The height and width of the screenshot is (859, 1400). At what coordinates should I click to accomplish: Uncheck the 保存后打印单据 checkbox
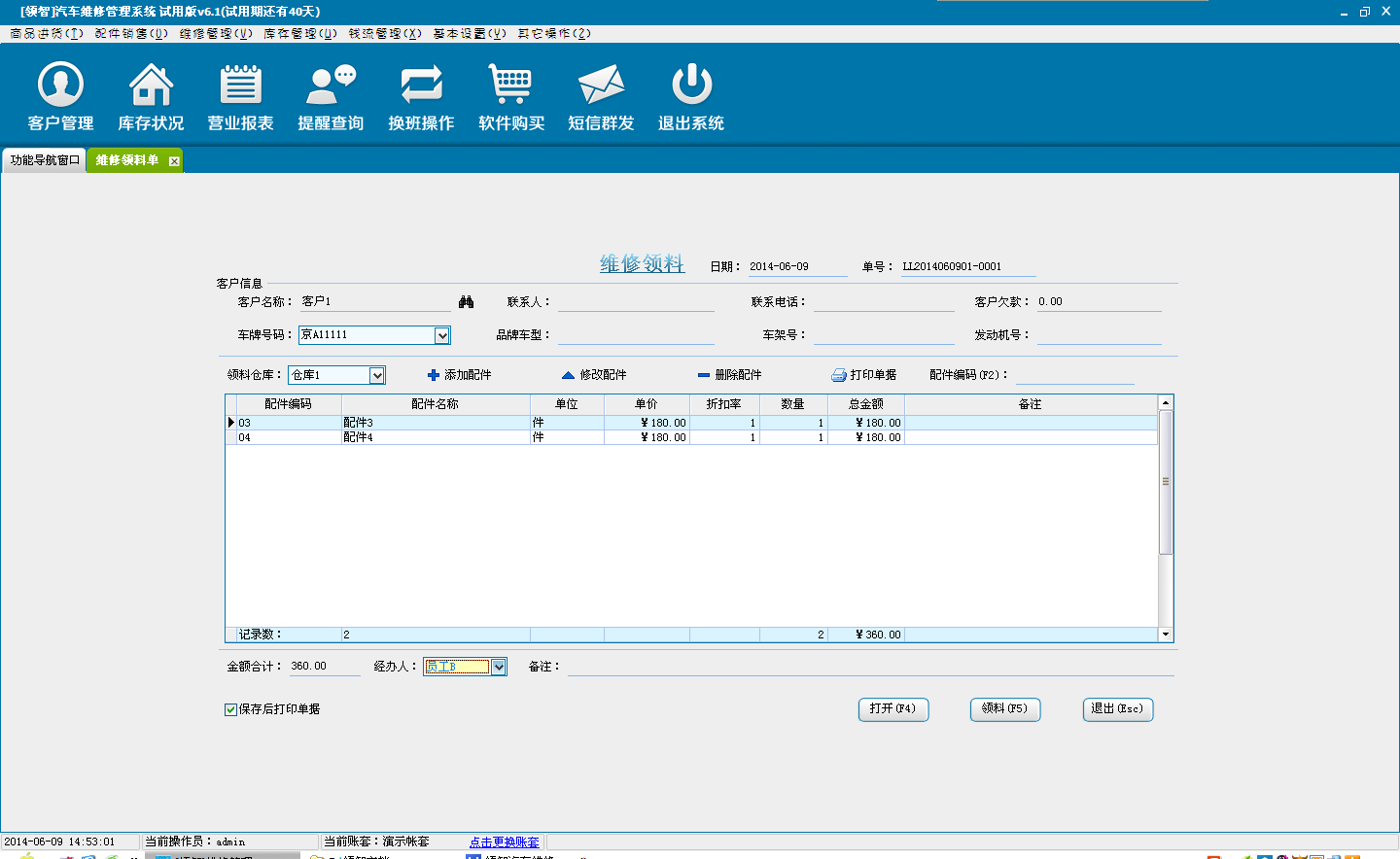[231, 709]
